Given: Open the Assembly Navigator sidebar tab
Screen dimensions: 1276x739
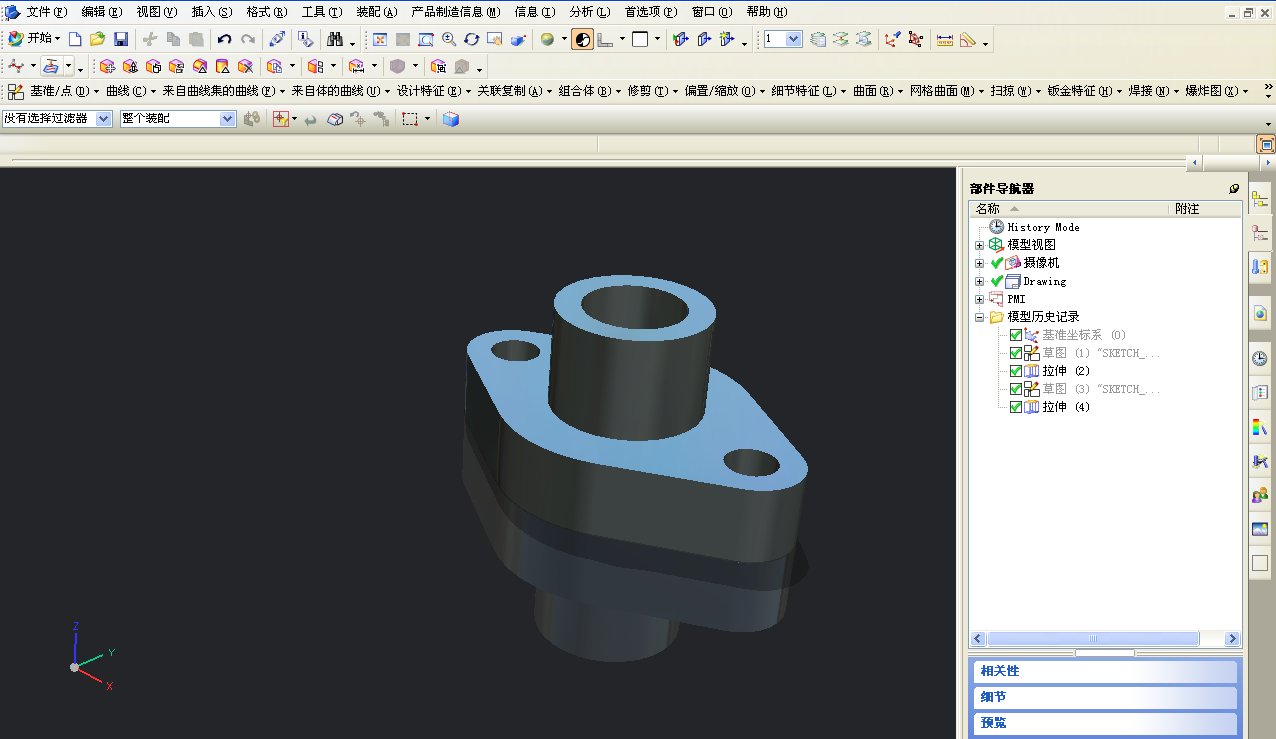Looking at the screenshot, I should click(1260, 198).
